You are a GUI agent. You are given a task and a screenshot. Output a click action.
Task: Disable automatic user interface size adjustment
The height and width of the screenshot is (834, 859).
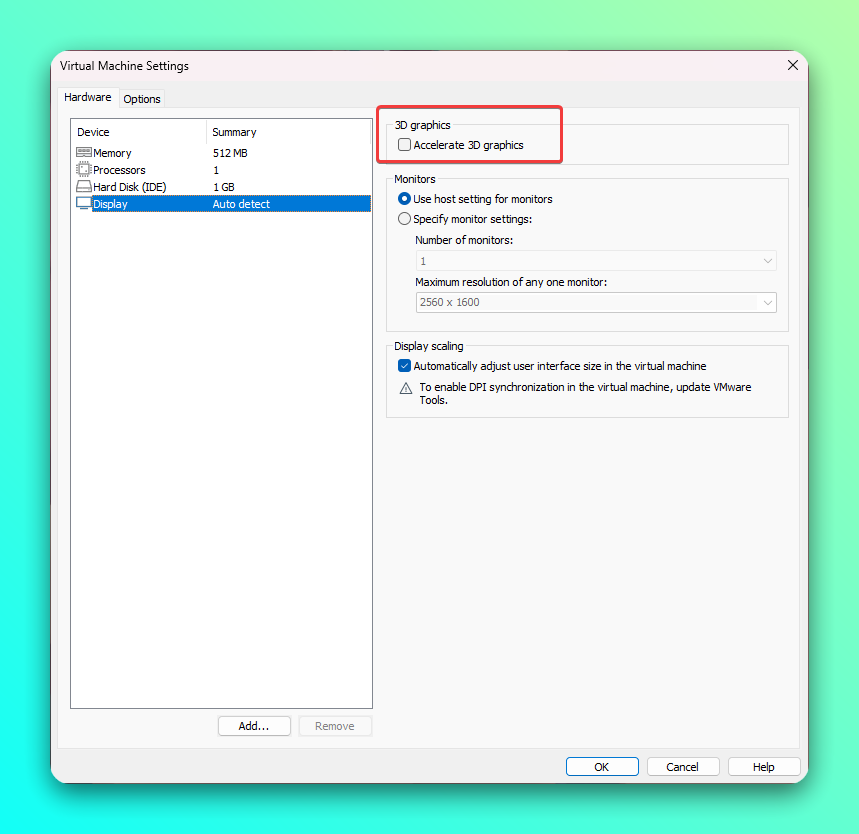point(404,365)
